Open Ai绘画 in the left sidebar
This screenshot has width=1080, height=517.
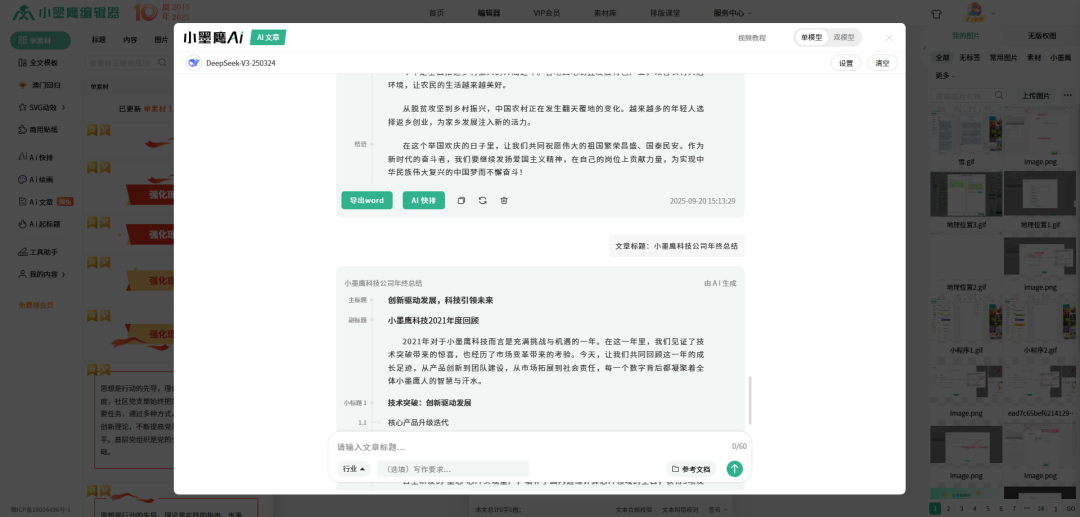tap(37, 180)
